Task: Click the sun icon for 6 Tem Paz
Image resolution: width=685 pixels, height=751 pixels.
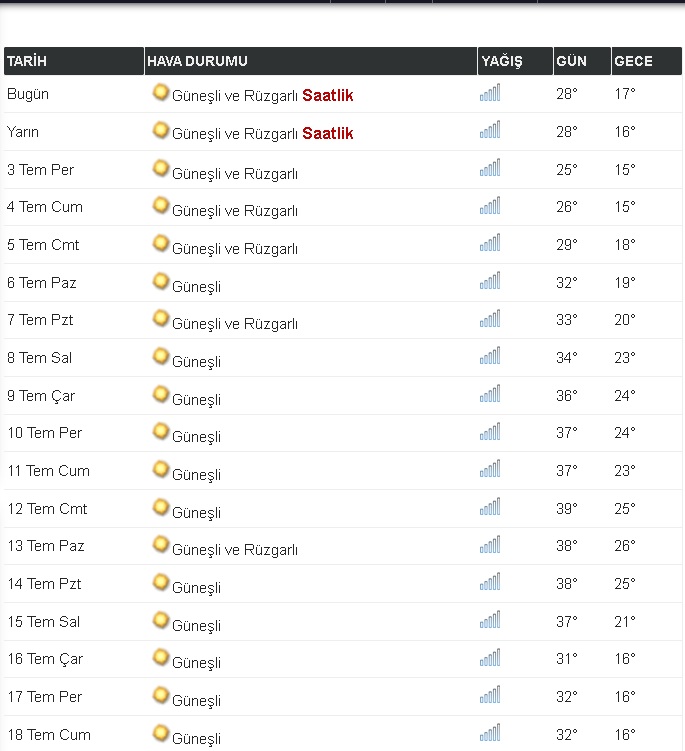Action: coord(160,281)
